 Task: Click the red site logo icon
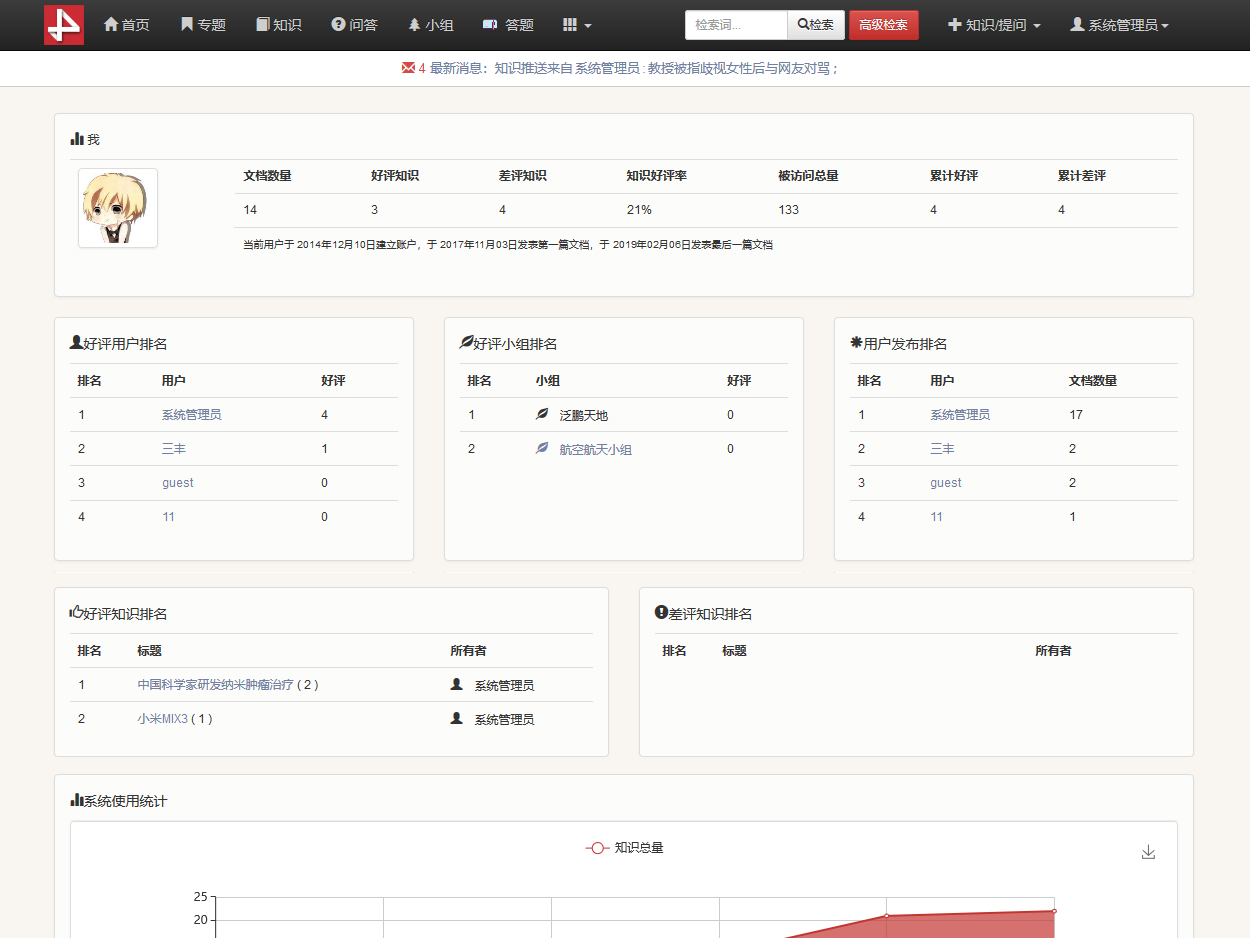pyautogui.click(x=63, y=25)
